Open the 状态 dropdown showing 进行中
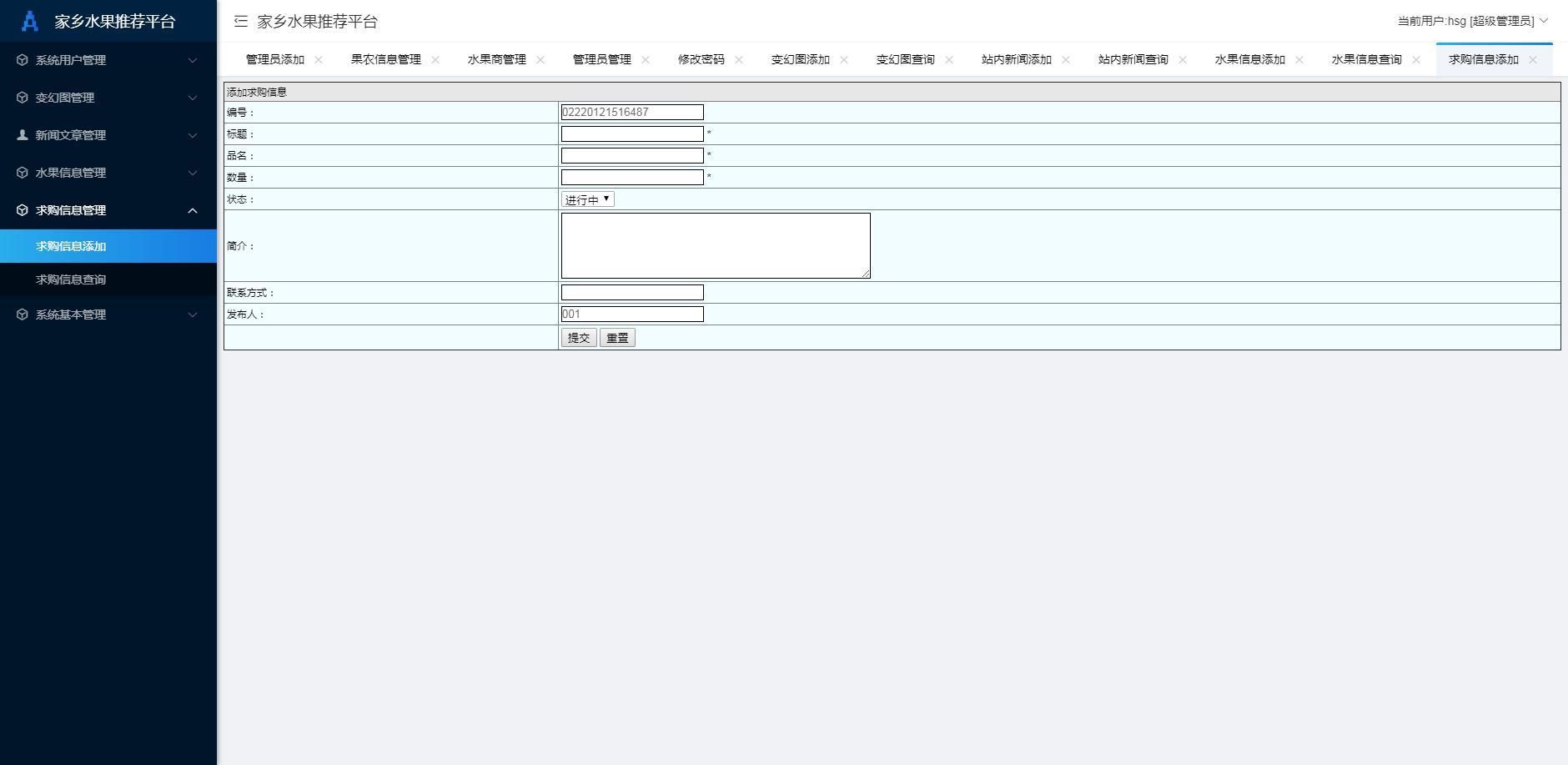Screen dimensions: 1568x765 click(x=586, y=199)
